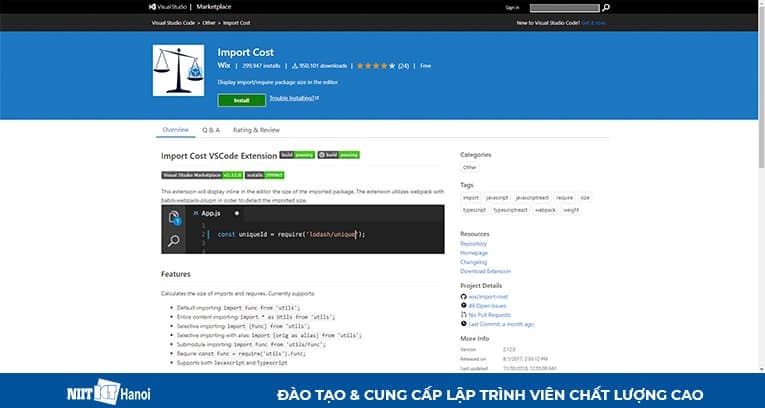Open the No Pull Requests link
This screenshot has width=765, height=408.
(489, 315)
